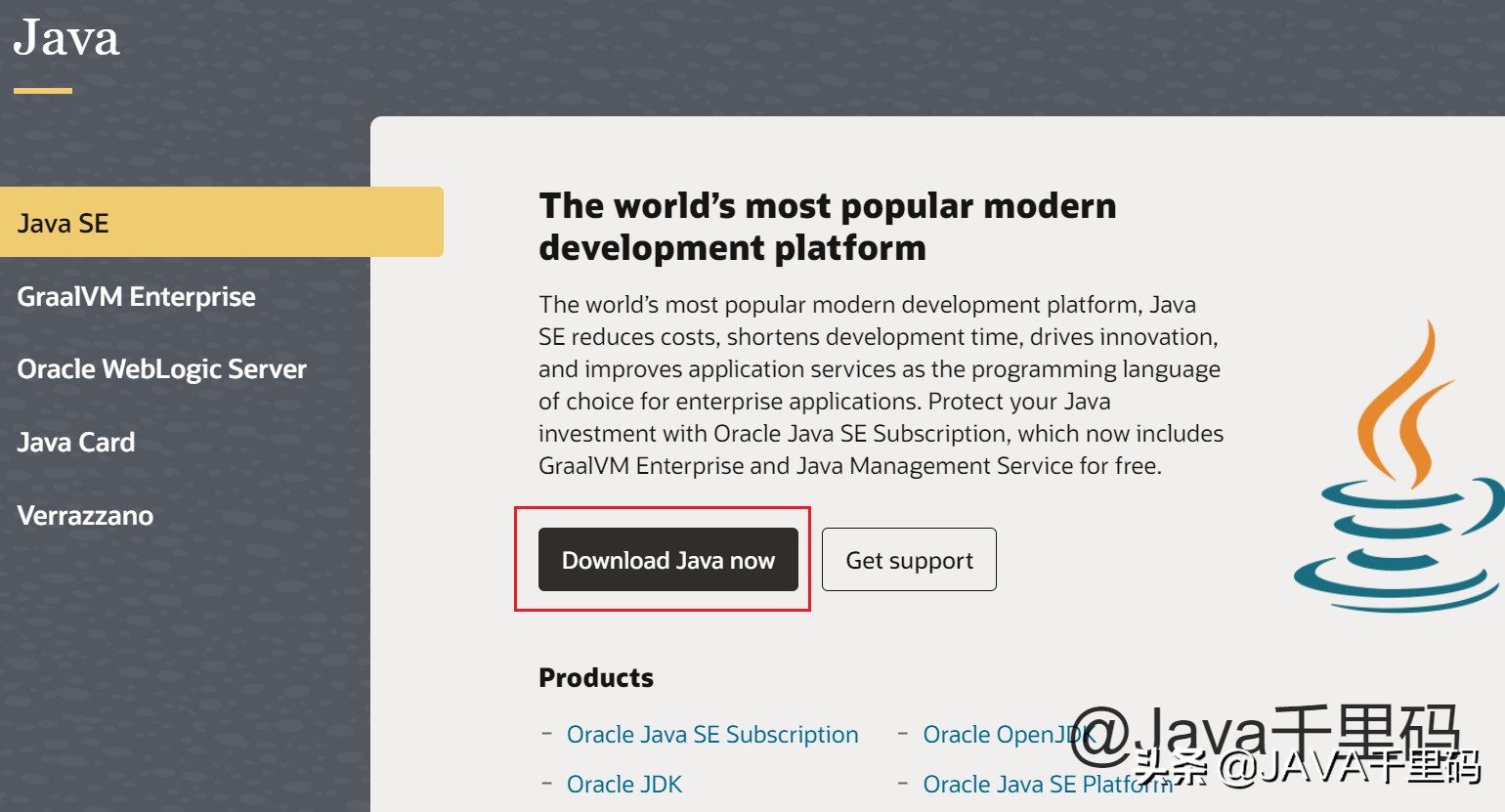Open the Oracle Java SE Platform link

1048,785
